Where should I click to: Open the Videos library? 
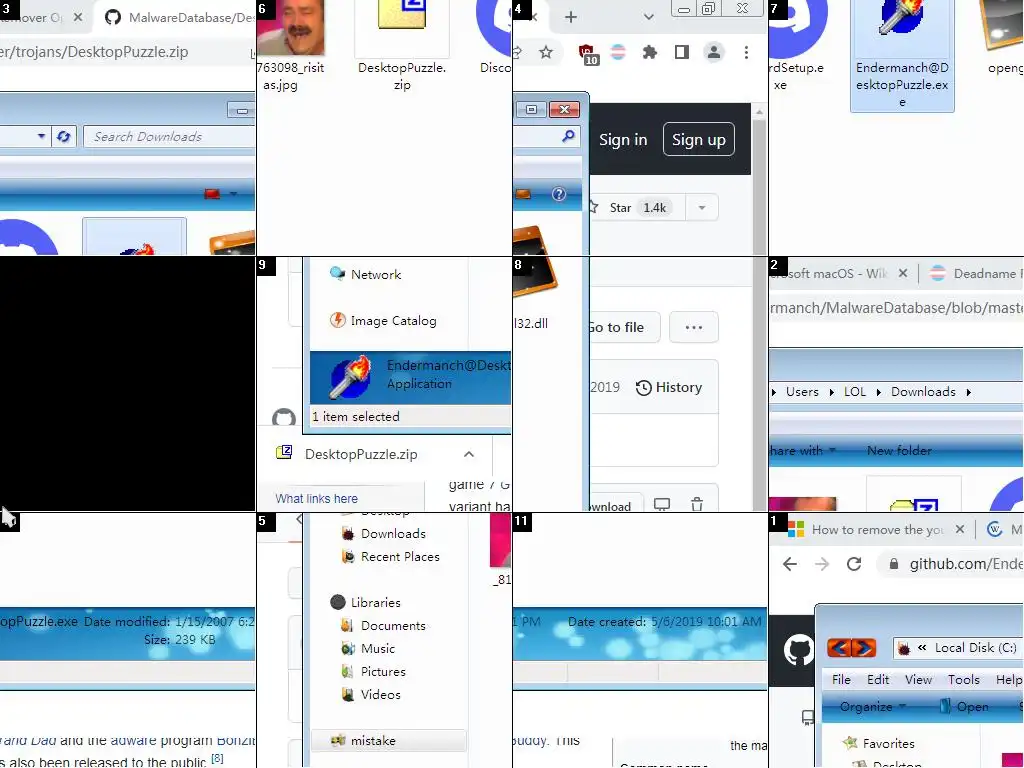tap(371, 695)
